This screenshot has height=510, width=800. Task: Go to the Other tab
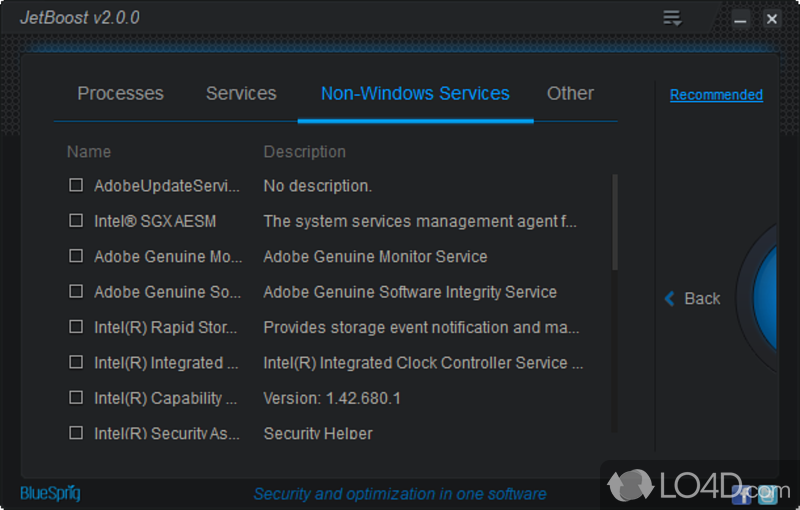click(x=570, y=93)
